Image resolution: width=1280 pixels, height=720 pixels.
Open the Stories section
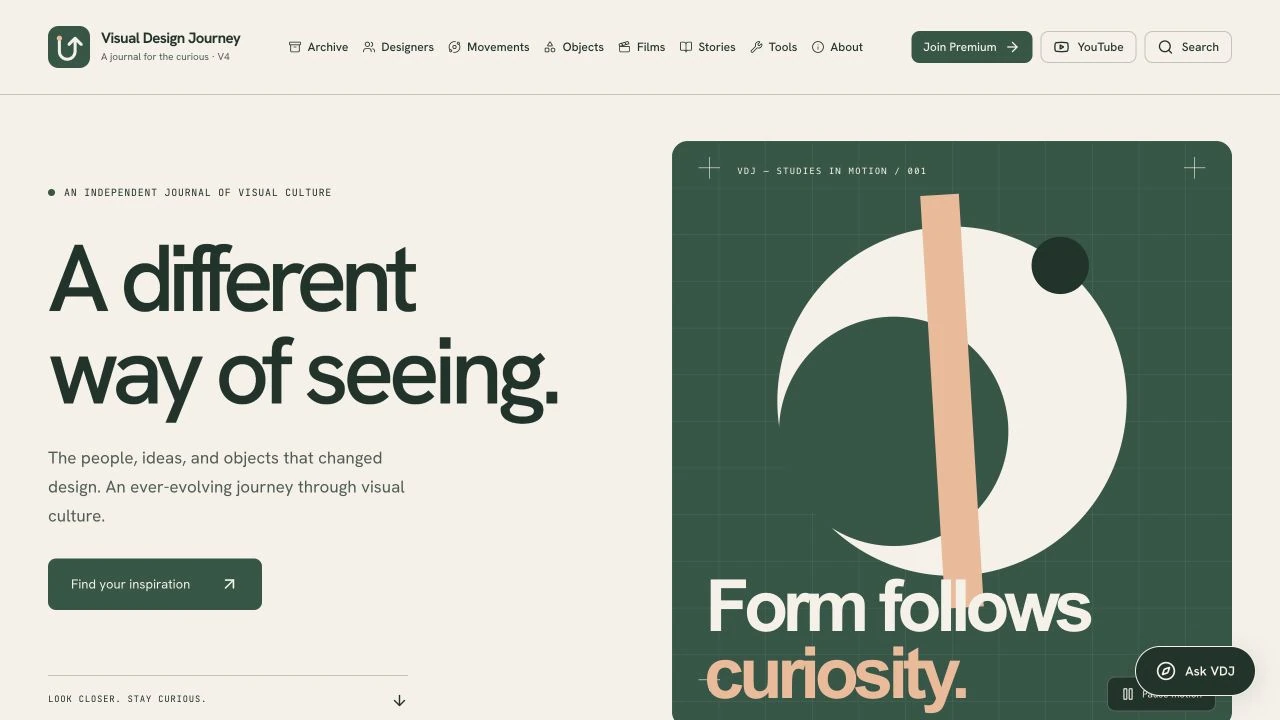[x=707, y=47]
